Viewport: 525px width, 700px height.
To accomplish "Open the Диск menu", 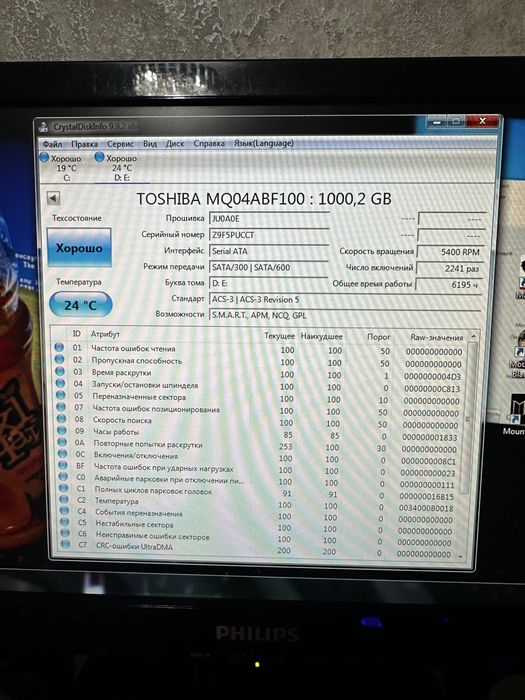I will (x=175, y=144).
